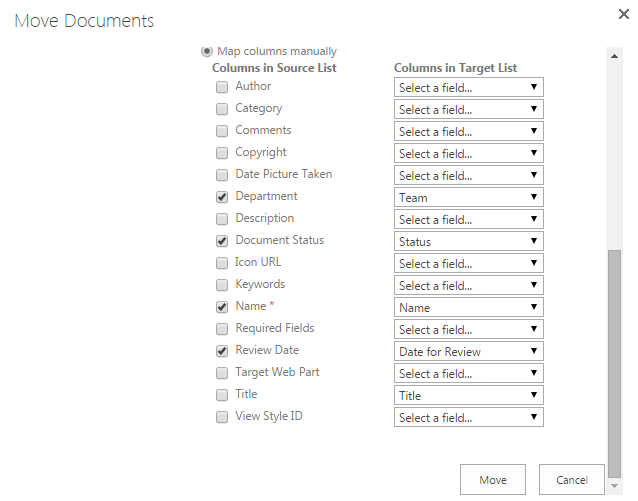Close the Move Documents dialog
Viewport: 638px width, 501px height.
(x=622, y=17)
